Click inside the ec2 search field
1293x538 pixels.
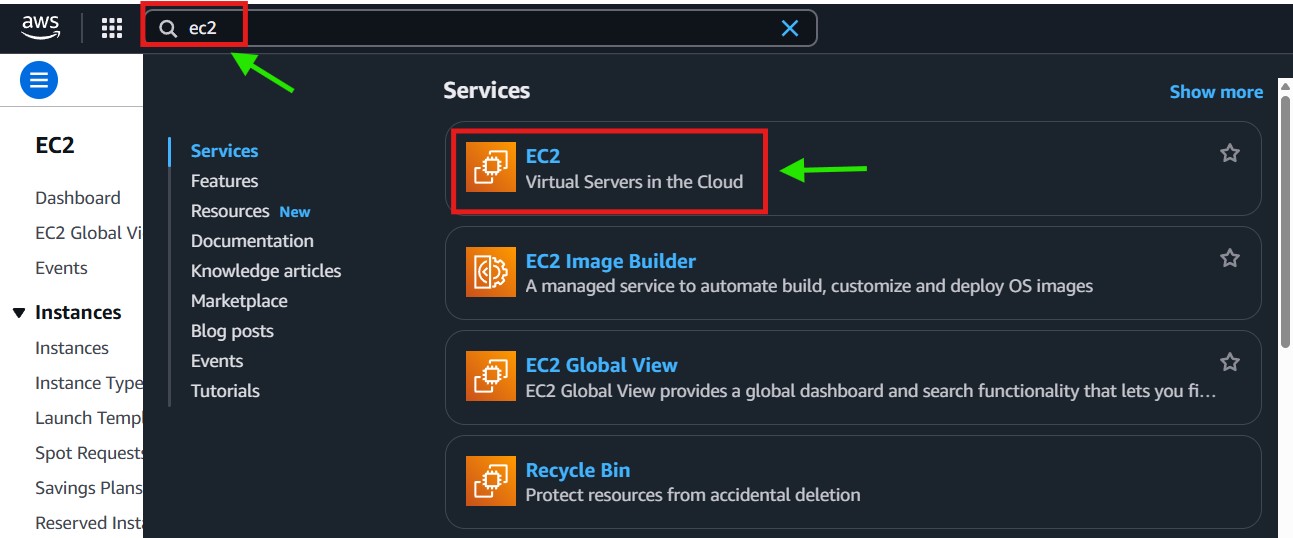coord(480,28)
